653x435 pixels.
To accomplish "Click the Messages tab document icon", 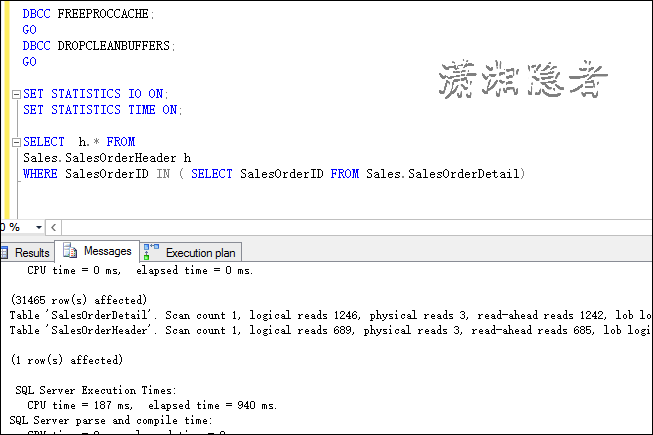I will tap(71, 251).
